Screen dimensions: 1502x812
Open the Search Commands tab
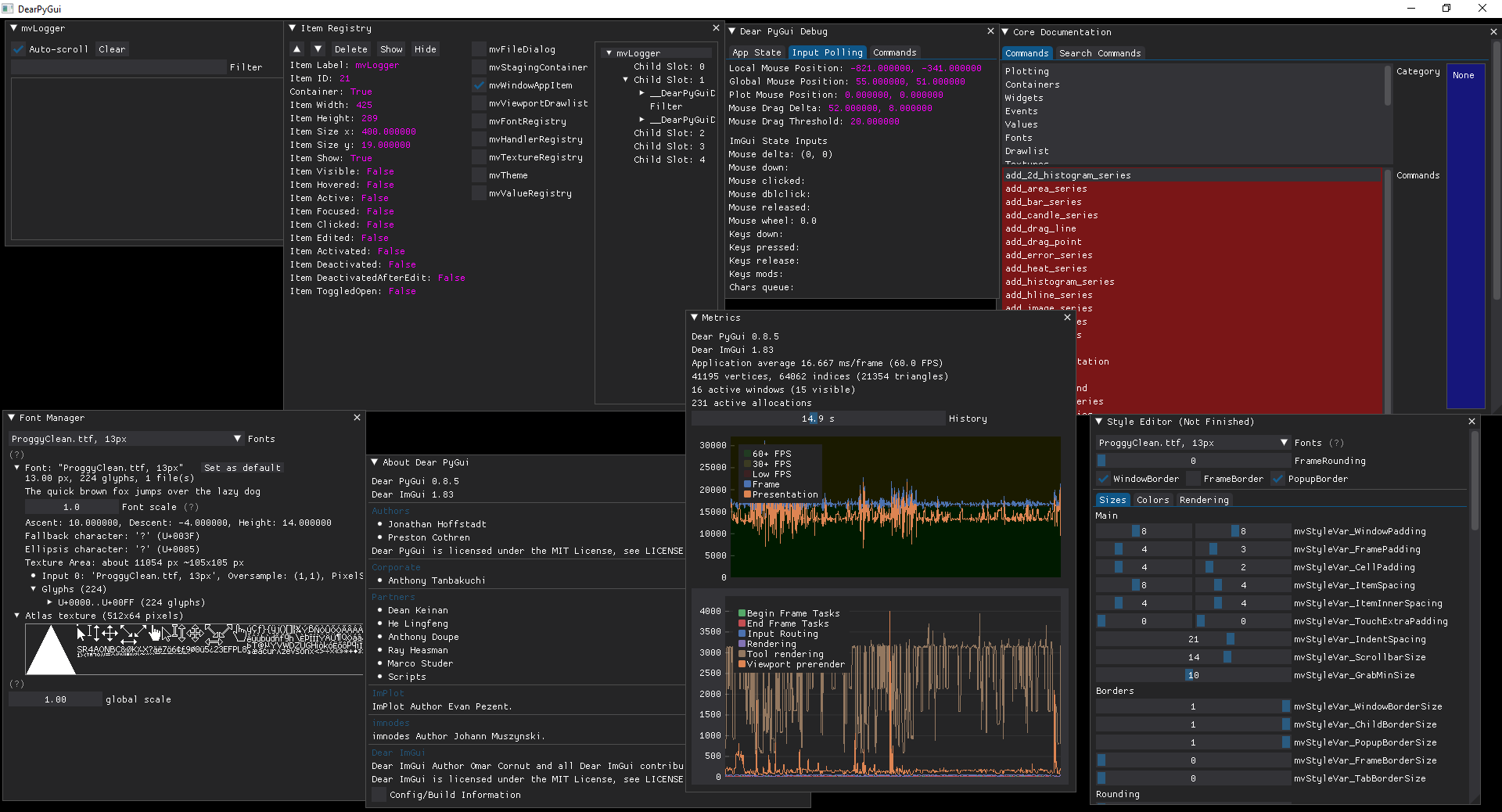point(1099,53)
